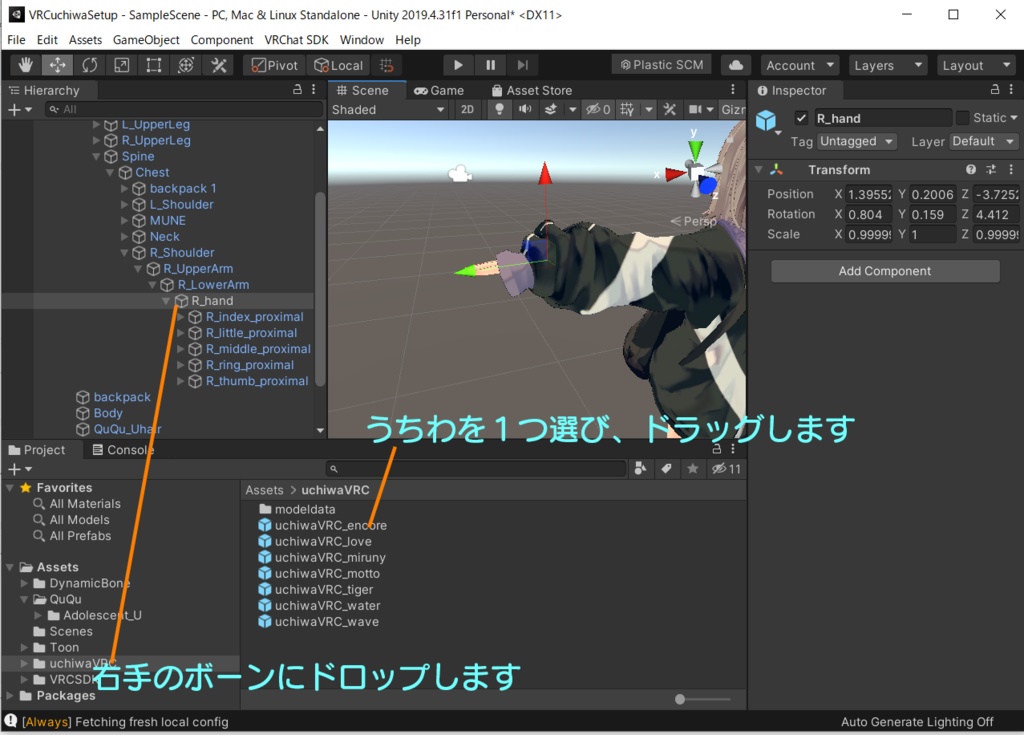The height and width of the screenshot is (735, 1024).
Task: Switch to the Game tab
Action: (440, 91)
